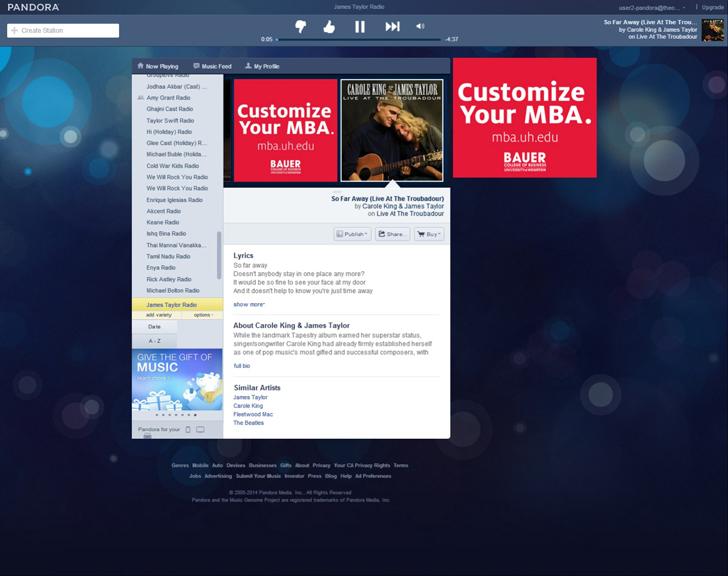Image resolution: width=728 pixels, height=576 pixels.
Task: Open similar artist Fleetwood Mac
Action: point(253,414)
